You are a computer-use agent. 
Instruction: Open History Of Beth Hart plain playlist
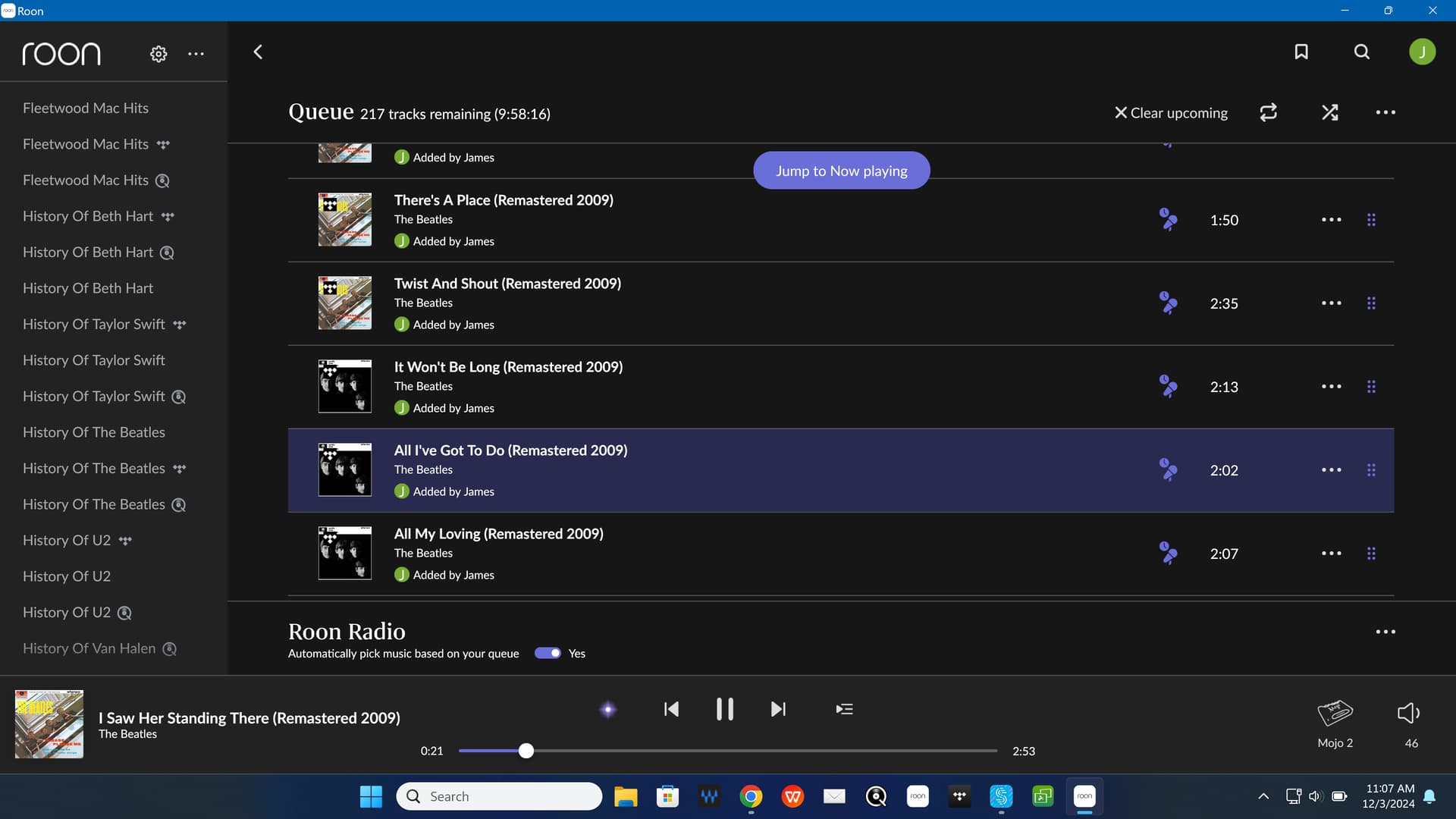pyautogui.click(x=88, y=288)
